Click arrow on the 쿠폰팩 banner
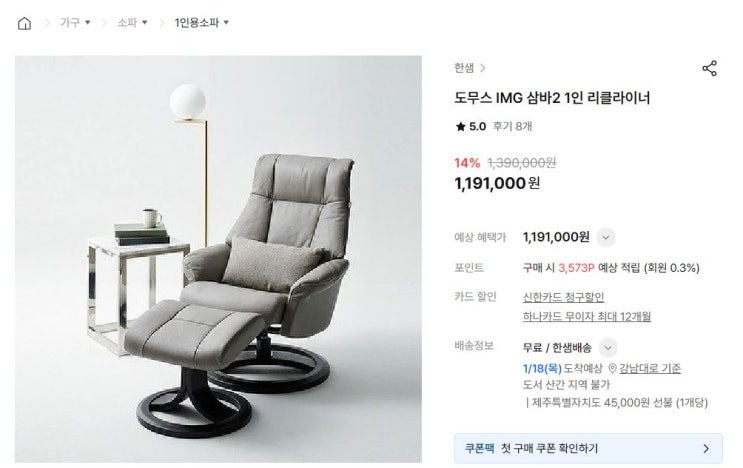The width and height of the screenshot is (743, 468). [x=706, y=448]
